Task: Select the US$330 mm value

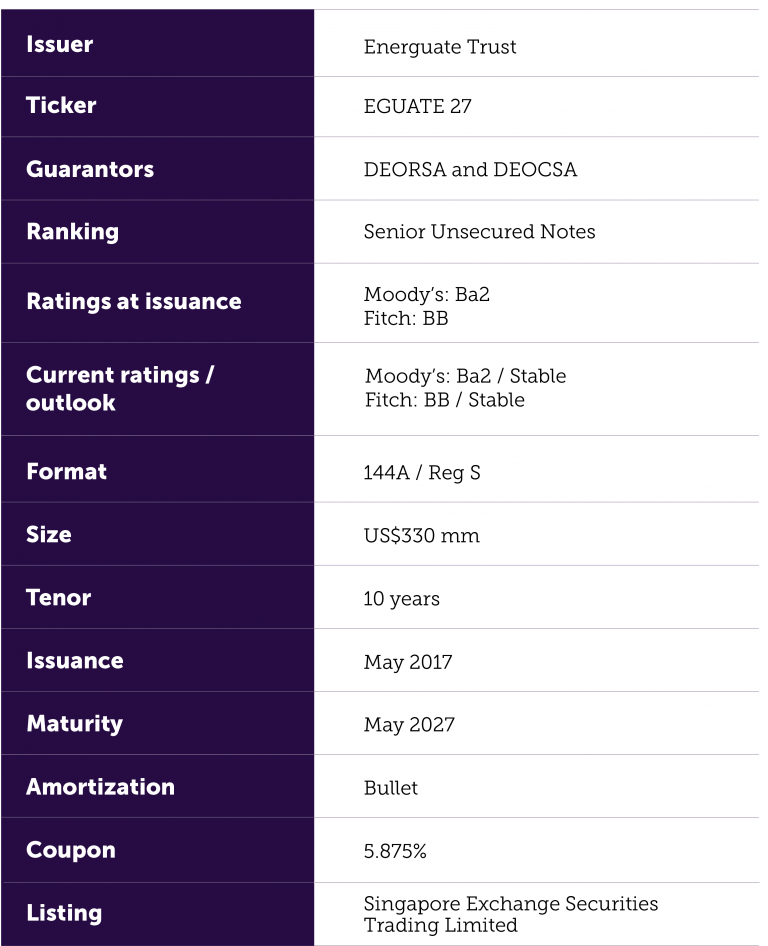Action: [x=422, y=536]
